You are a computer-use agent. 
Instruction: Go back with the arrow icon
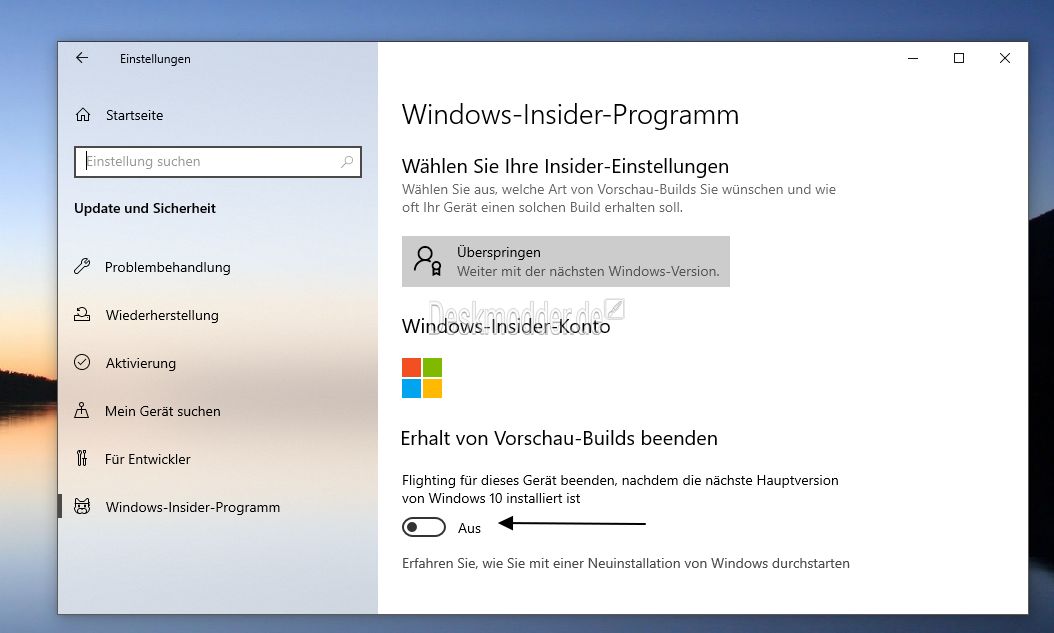82,58
